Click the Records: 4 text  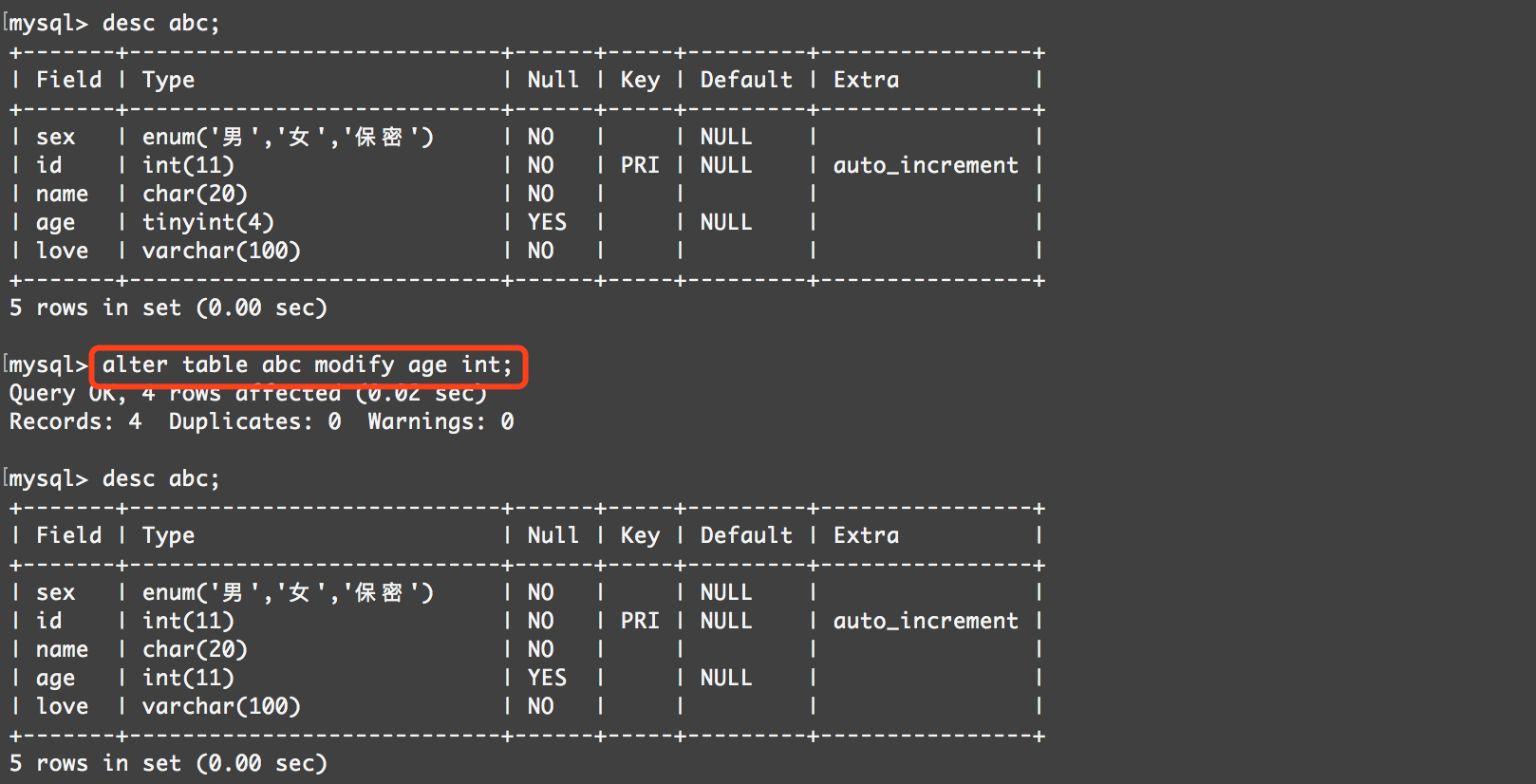pyautogui.click(x=75, y=421)
